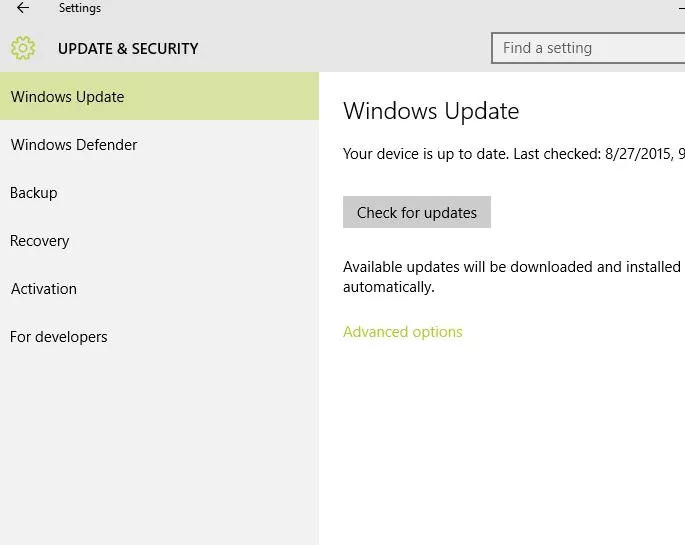This screenshot has width=685, height=545.
Task: Click the blank sidebar area below For developers
Action: (159, 450)
